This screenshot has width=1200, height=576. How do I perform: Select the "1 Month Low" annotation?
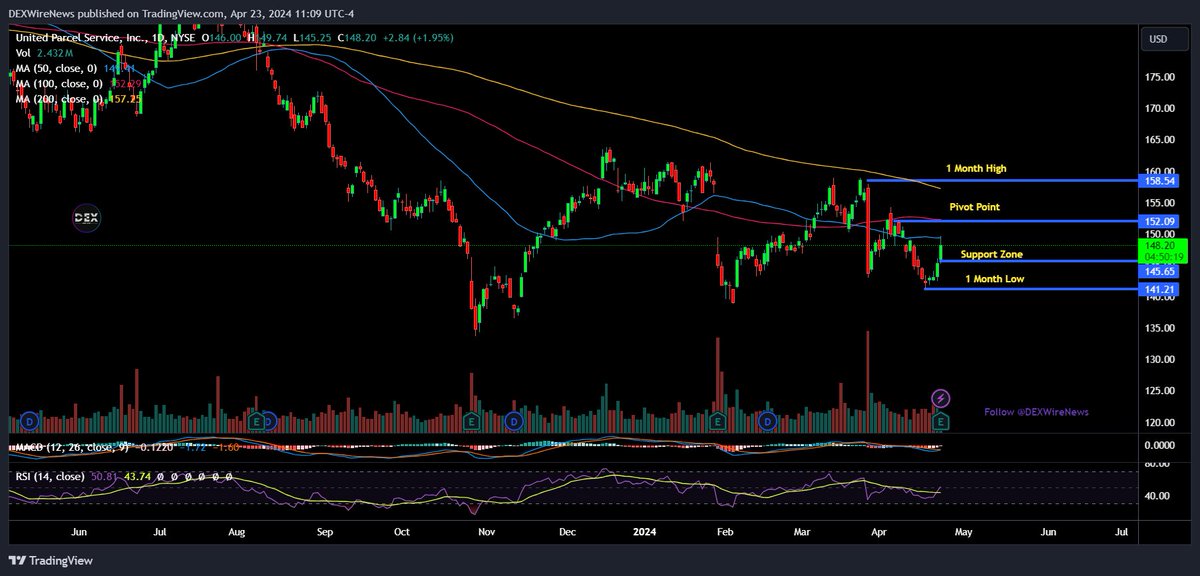tap(995, 279)
